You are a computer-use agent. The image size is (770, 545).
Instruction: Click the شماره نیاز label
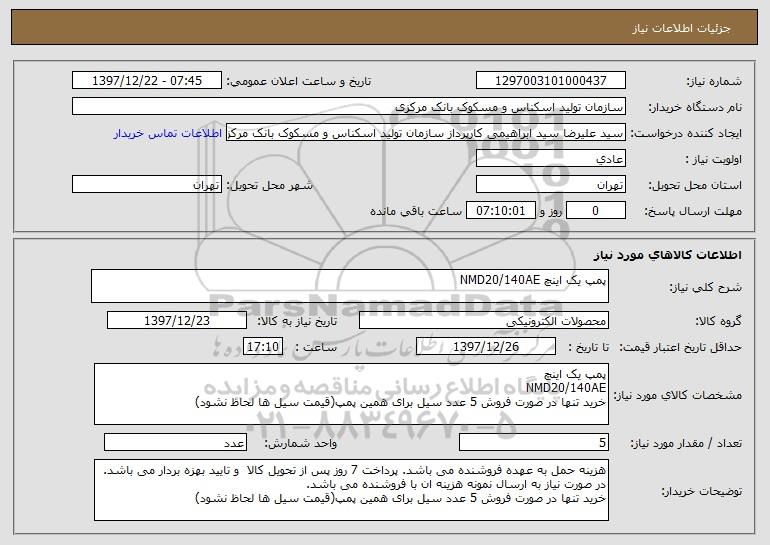(x=714, y=82)
